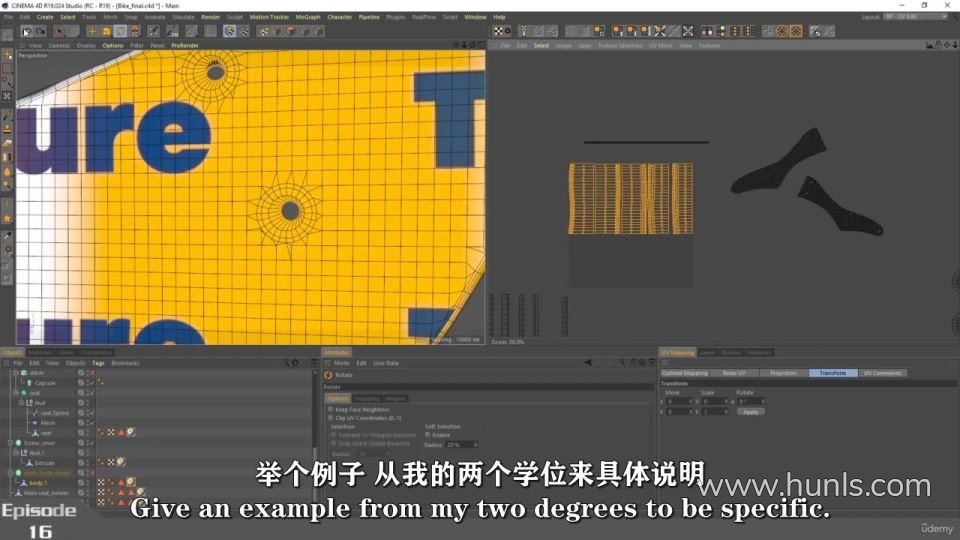
Task: Switch to the Relax UV tab
Action: point(734,373)
